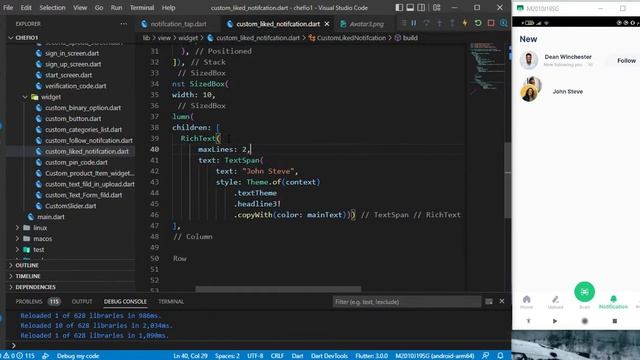Click M2010J19SG device selector in status bar
Image resolution: width=640 pixels, height=360 pixels.
(435, 356)
